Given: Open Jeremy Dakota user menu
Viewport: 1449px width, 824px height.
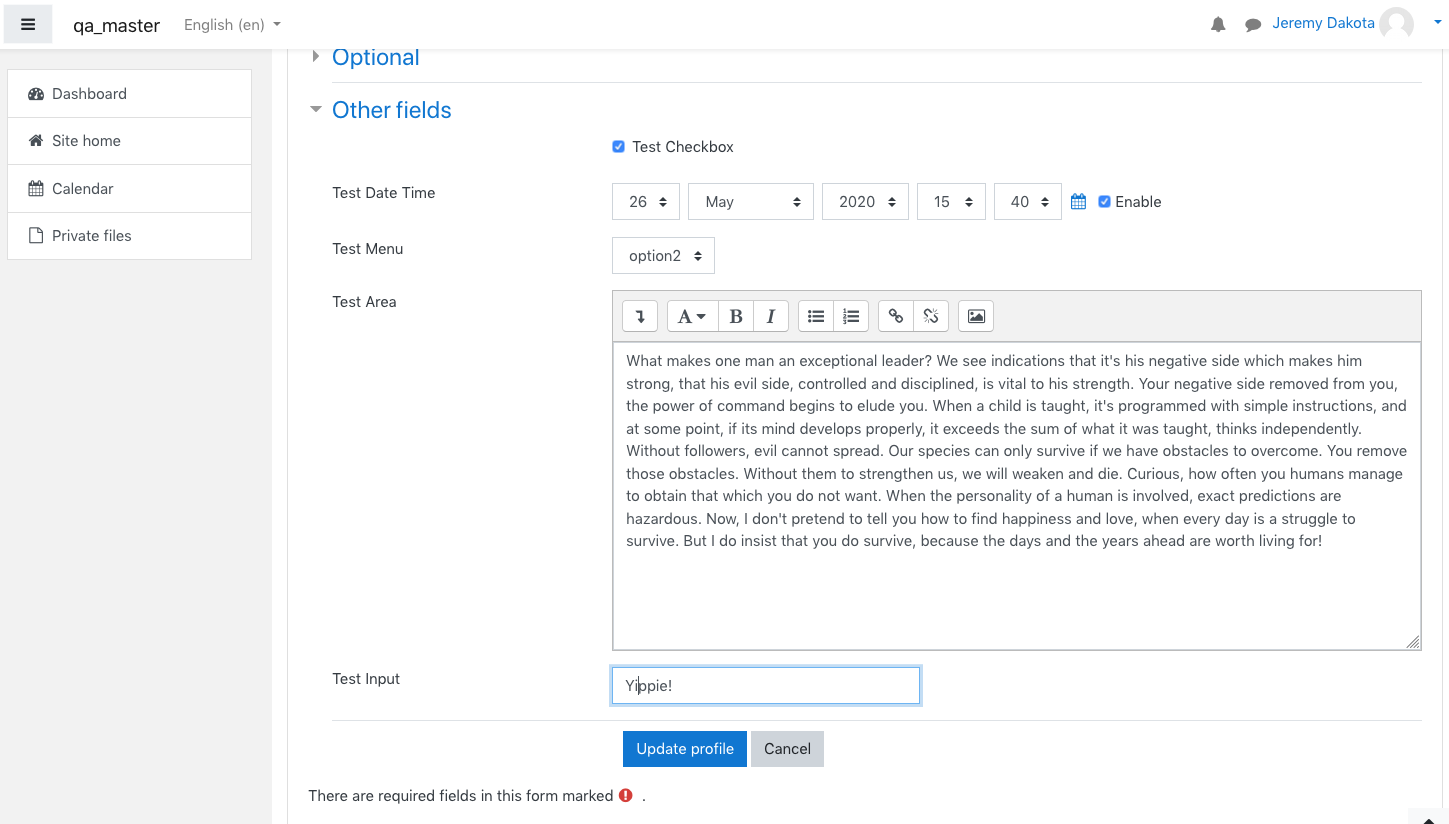Looking at the screenshot, I should tap(1323, 24).
